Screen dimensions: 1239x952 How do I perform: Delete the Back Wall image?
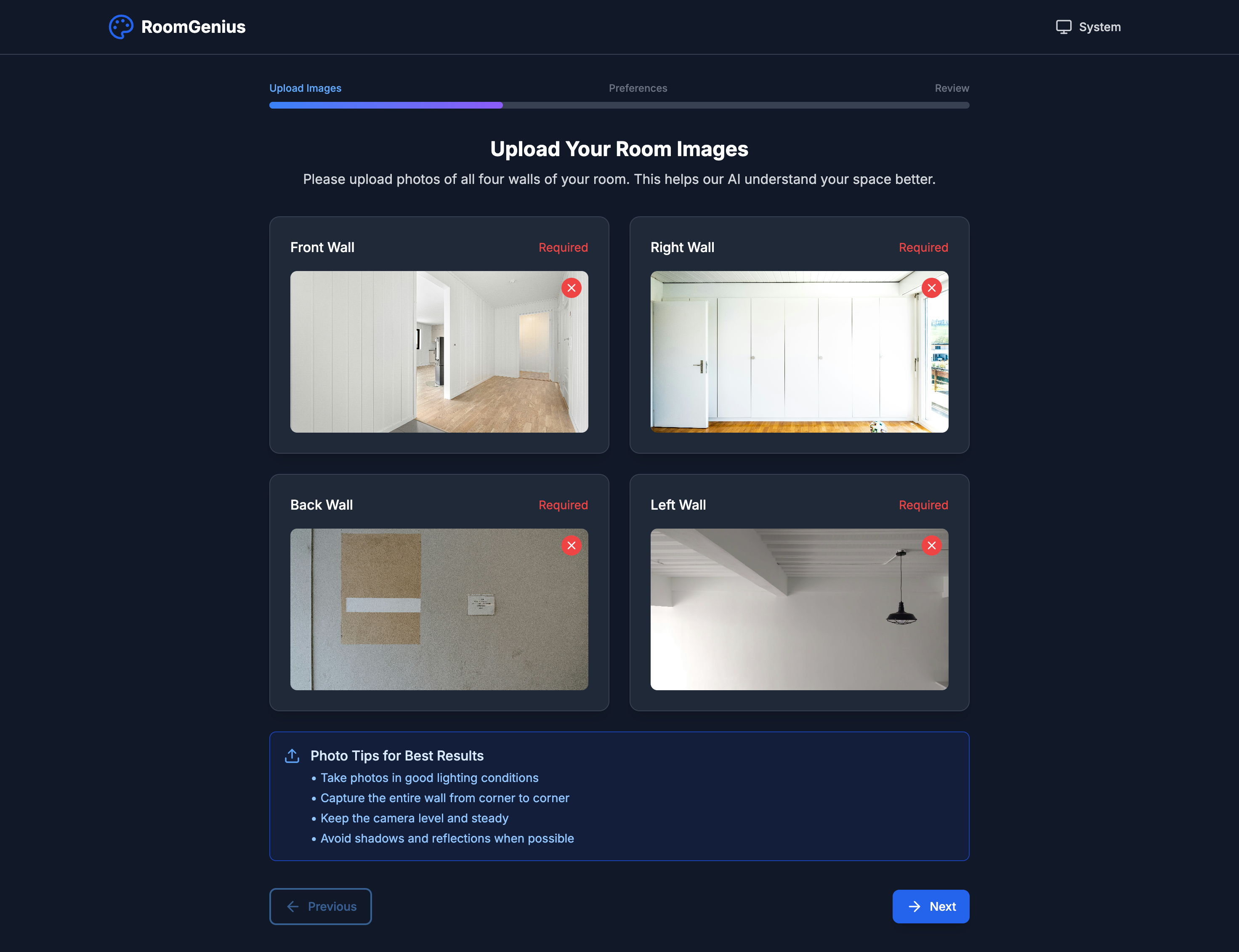571,545
